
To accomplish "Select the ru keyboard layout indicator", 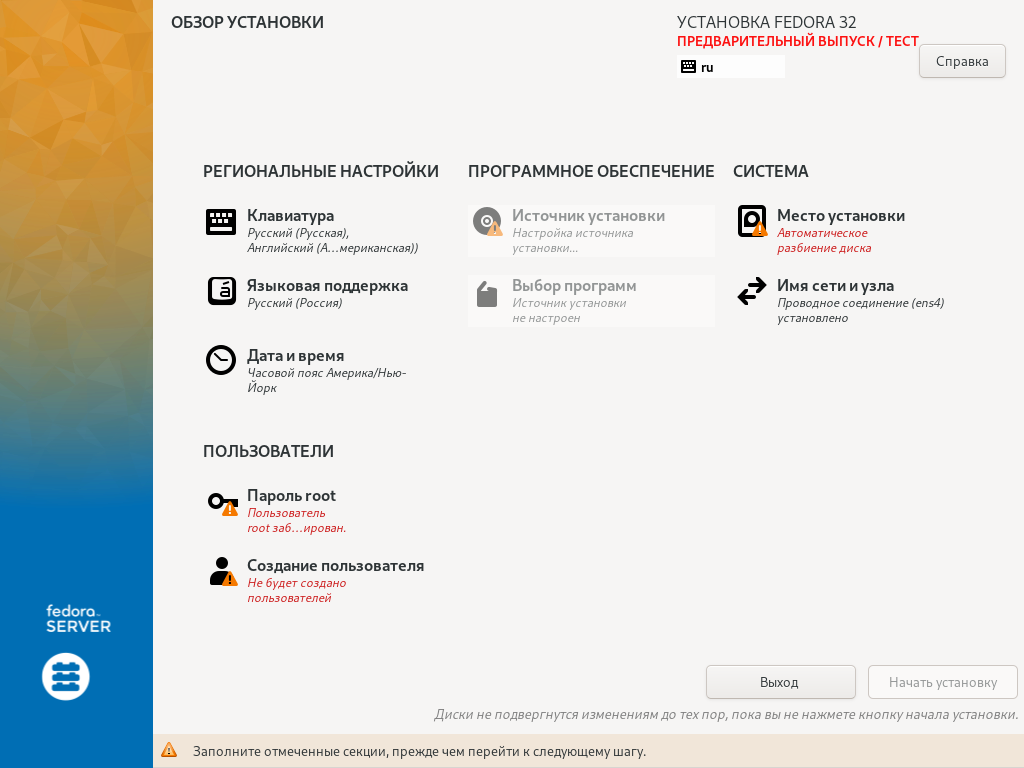I will [x=731, y=67].
